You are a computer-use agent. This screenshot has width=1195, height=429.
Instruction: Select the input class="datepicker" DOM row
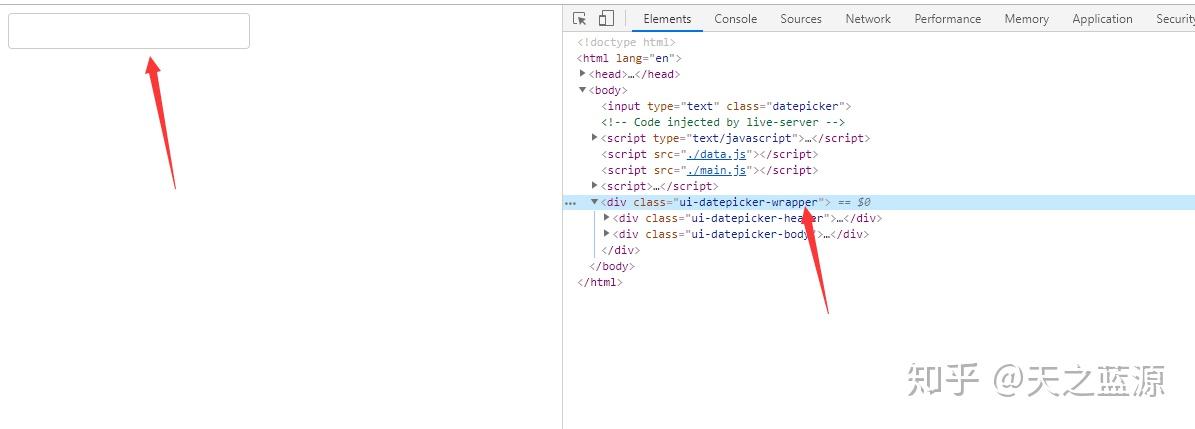click(x=726, y=106)
